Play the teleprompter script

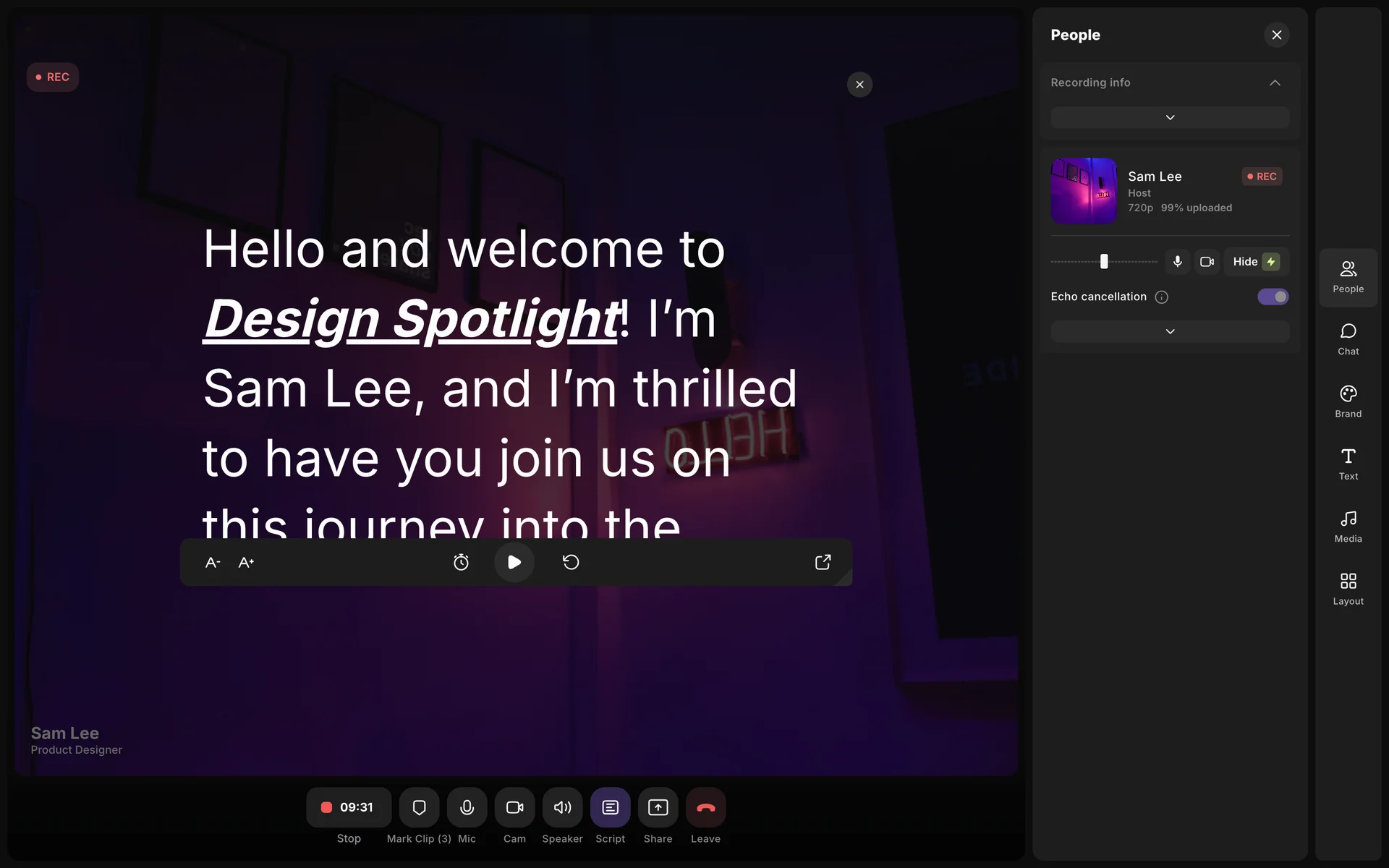[x=514, y=562]
